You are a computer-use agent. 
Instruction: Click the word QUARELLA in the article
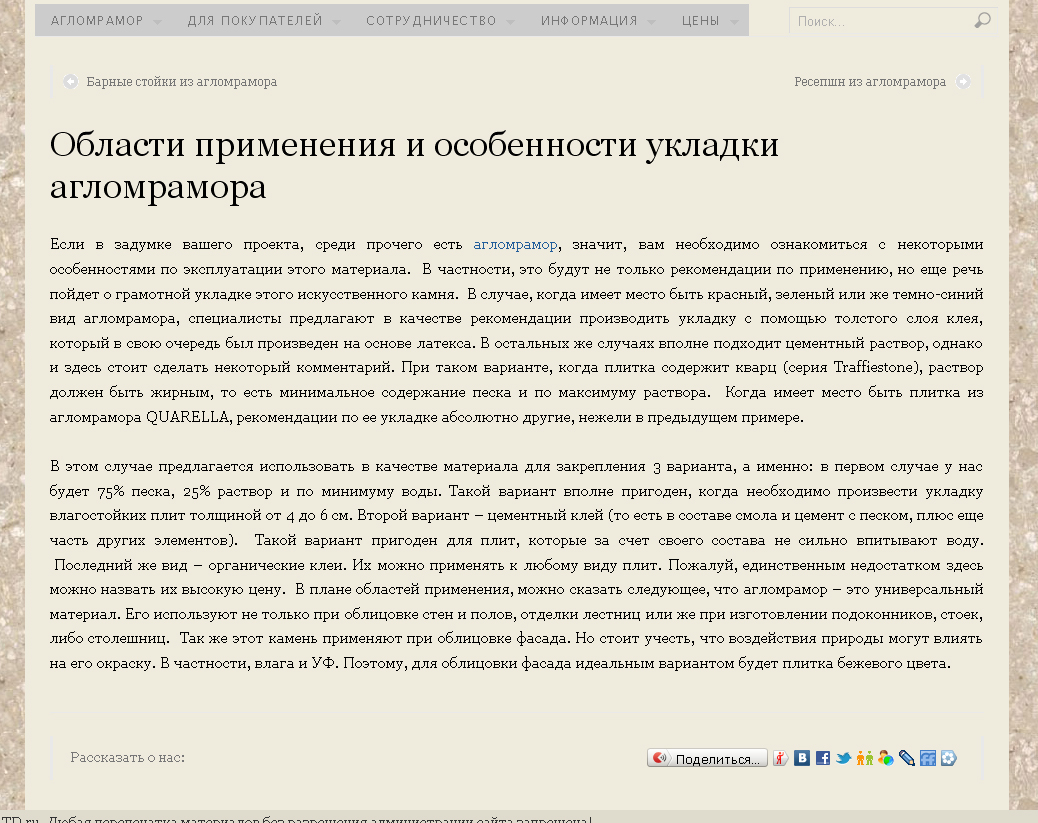(x=187, y=417)
